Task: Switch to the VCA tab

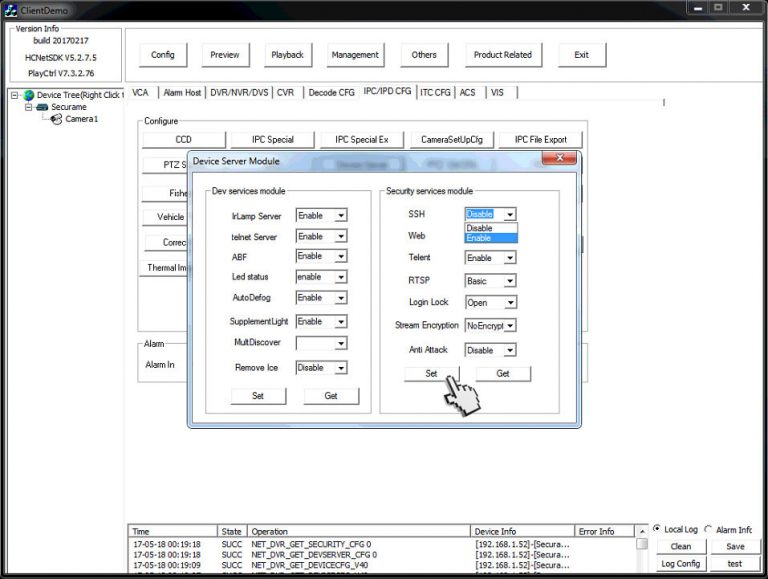Action: click(x=141, y=93)
